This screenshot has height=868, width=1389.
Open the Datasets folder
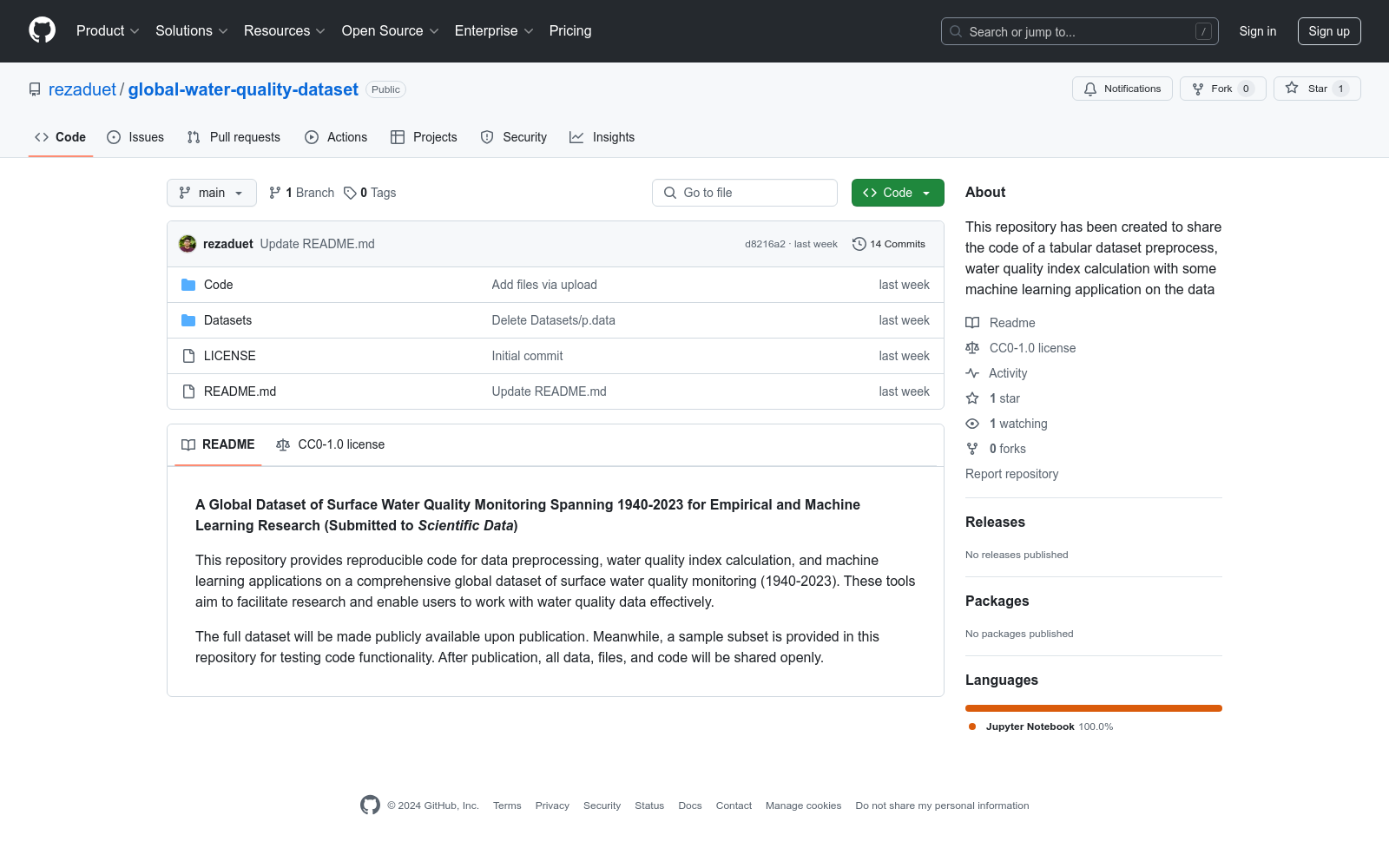pyautogui.click(x=227, y=320)
